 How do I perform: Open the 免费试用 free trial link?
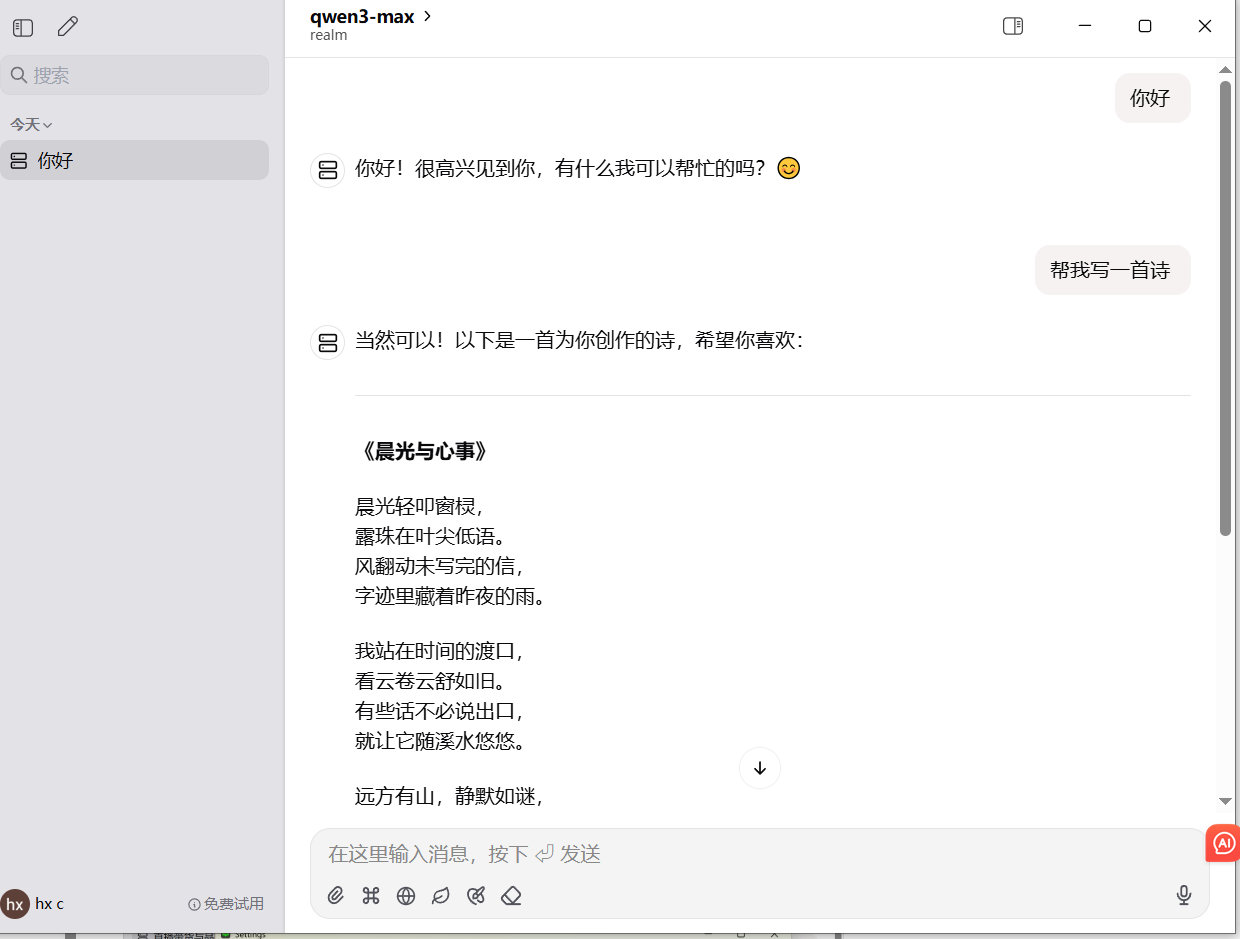[225, 904]
